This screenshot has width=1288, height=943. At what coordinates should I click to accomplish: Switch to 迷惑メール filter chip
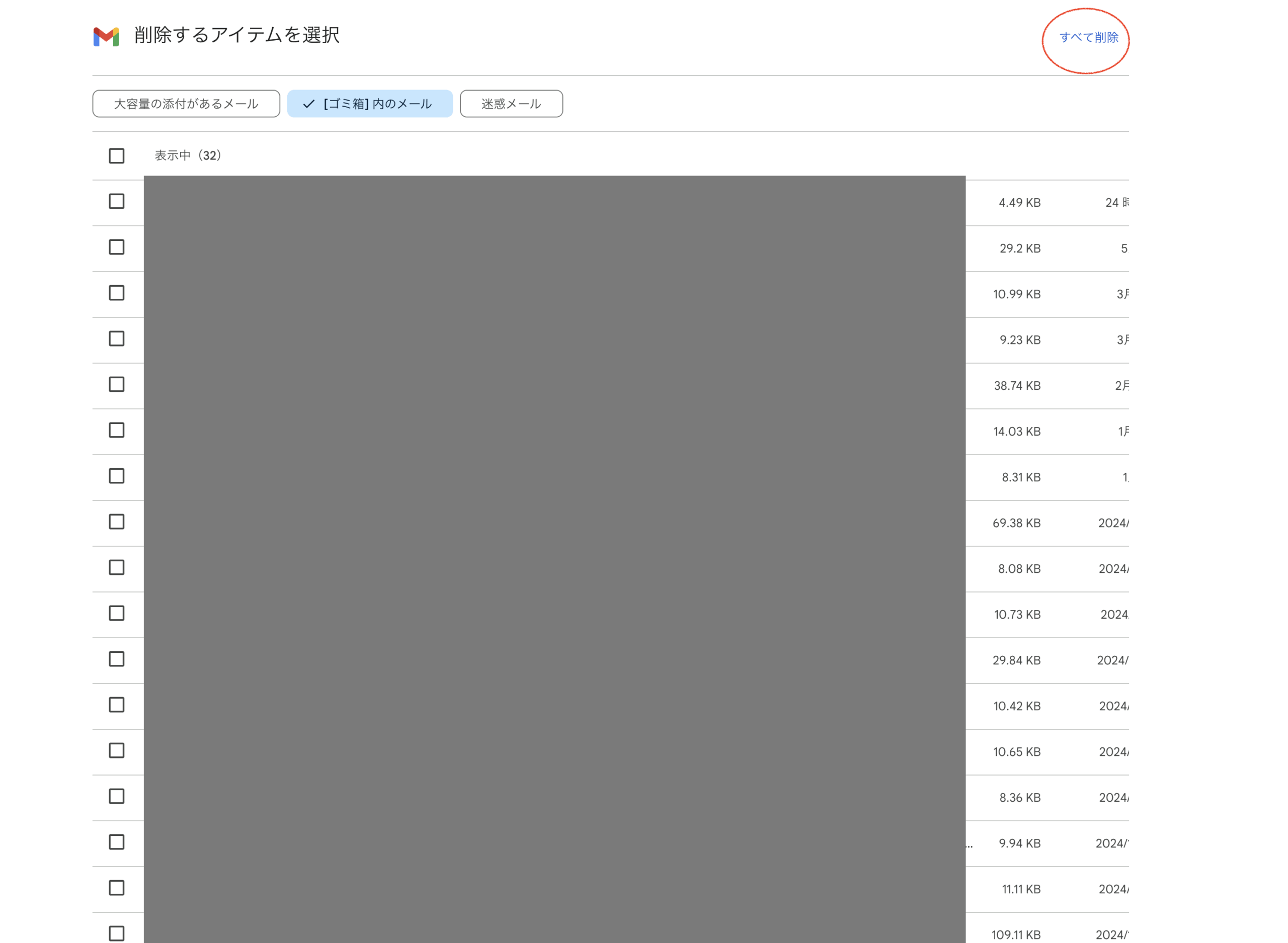tap(511, 104)
